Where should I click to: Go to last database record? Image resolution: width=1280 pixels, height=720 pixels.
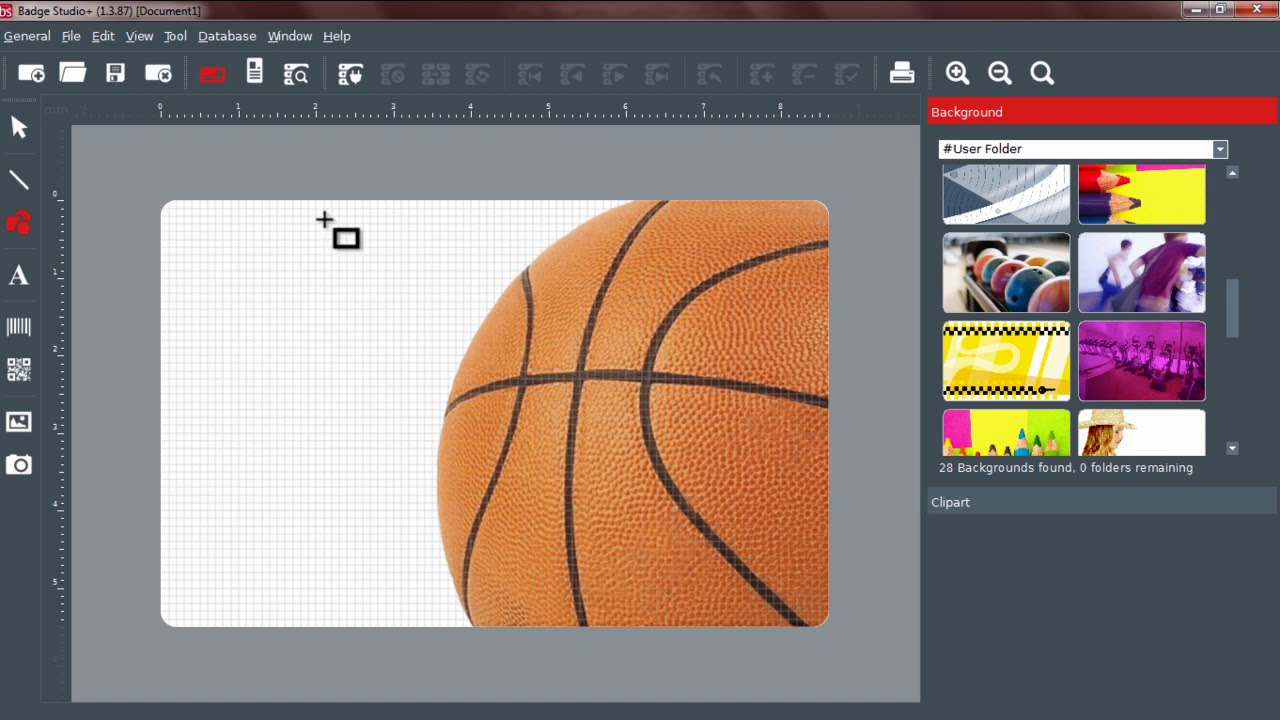(x=657, y=74)
